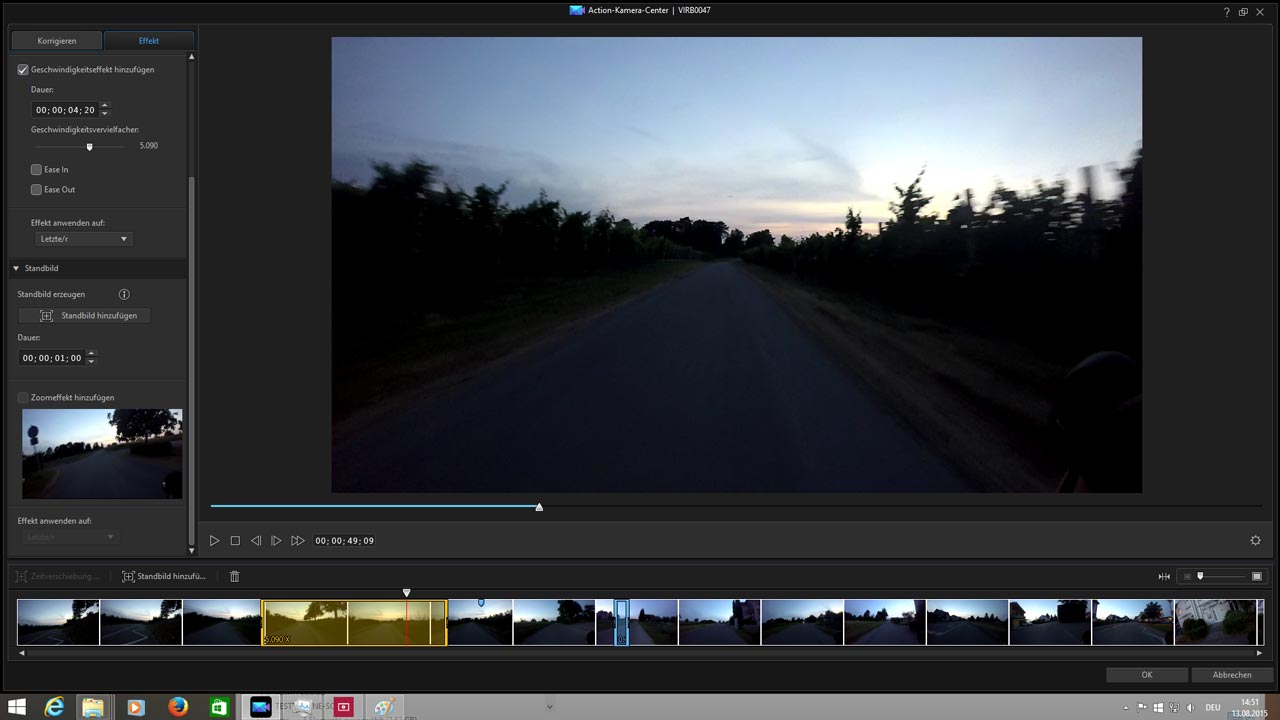Image resolution: width=1280 pixels, height=720 pixels.
Task: Click the Geschwindigkeitsvervielfacher slider handle
Action: [89, 147]
